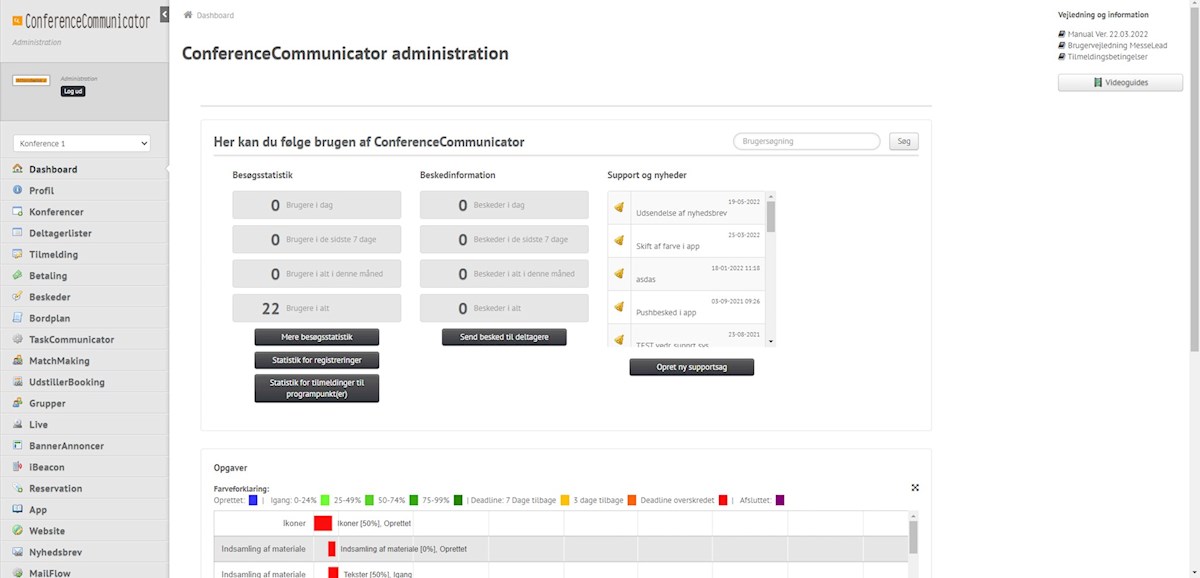Expand the Opgaver panel with fullscreen icon
This screenshot has height=578, width=1200.
915,487
